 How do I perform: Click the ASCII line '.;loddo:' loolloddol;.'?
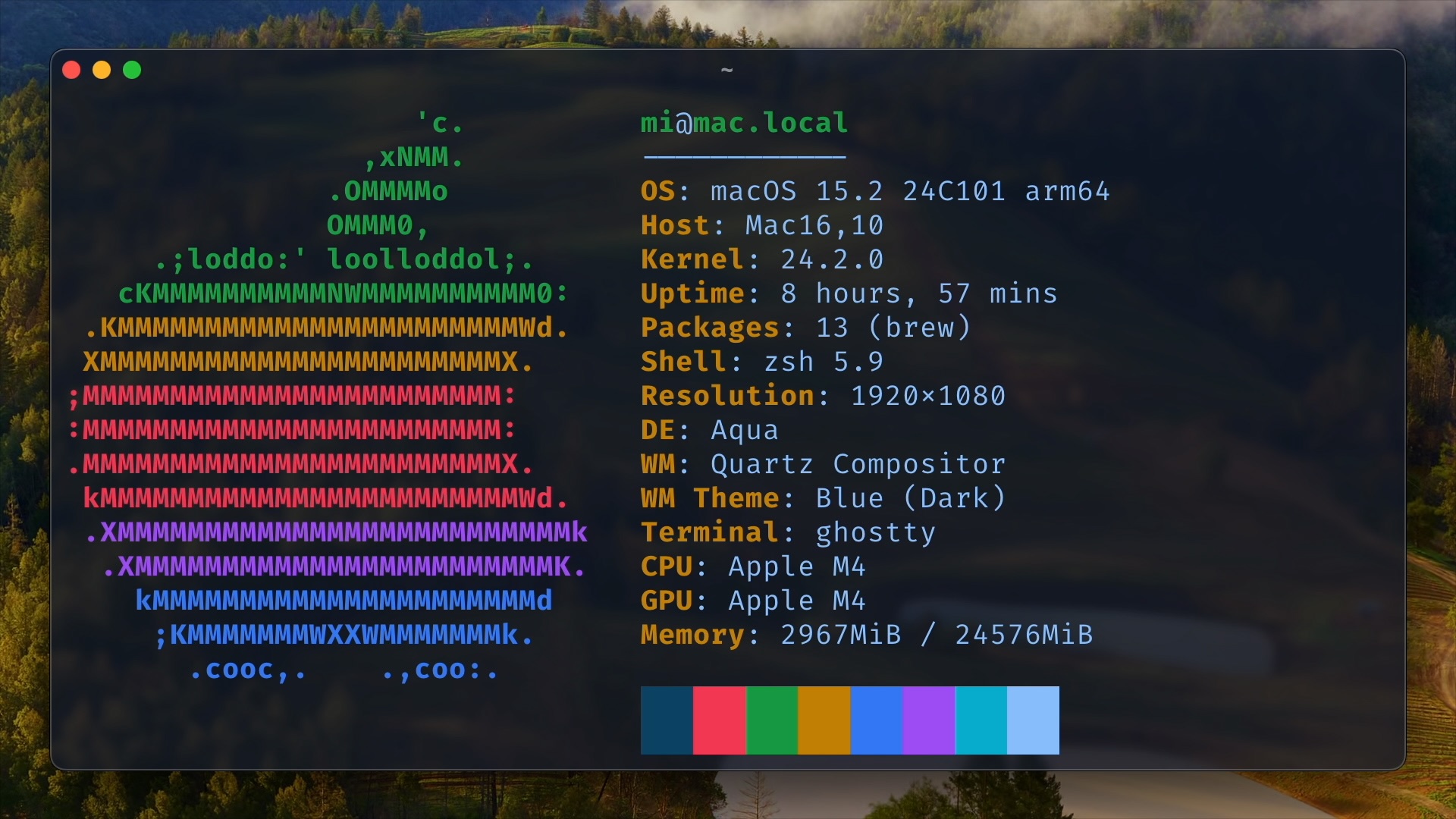click(344, 259)
